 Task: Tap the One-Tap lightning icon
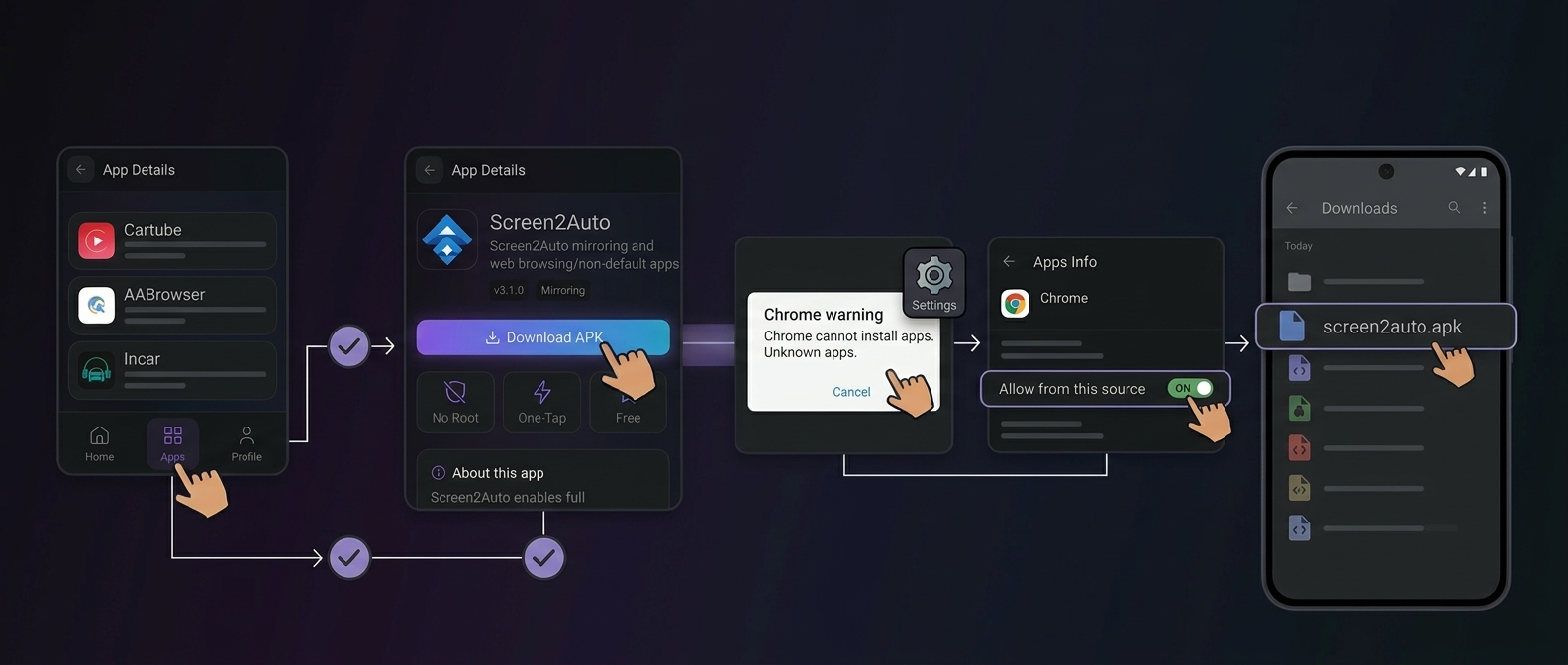coord(542,392)
